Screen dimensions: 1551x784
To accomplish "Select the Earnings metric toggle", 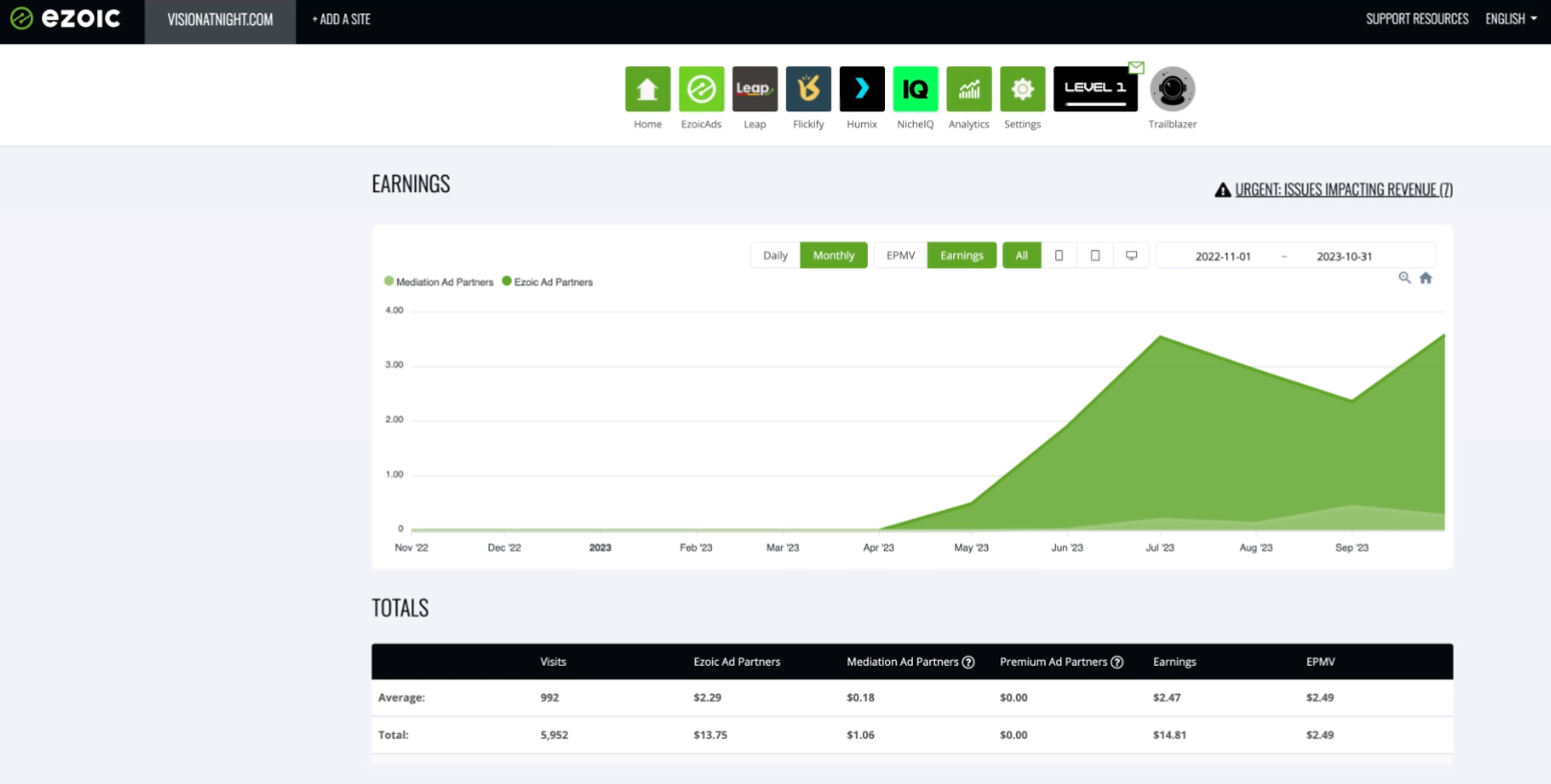I will (x=962, y=256).
